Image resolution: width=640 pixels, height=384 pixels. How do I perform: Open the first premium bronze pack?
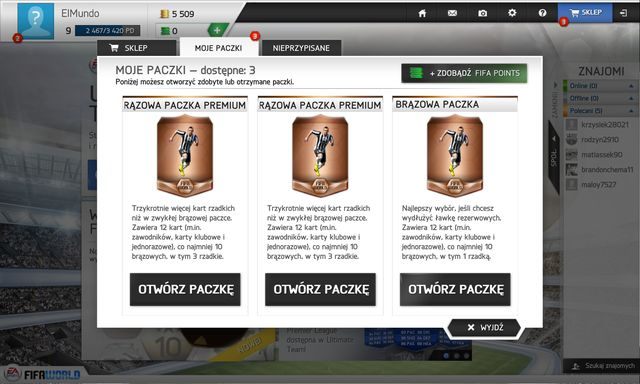(185, 289)
